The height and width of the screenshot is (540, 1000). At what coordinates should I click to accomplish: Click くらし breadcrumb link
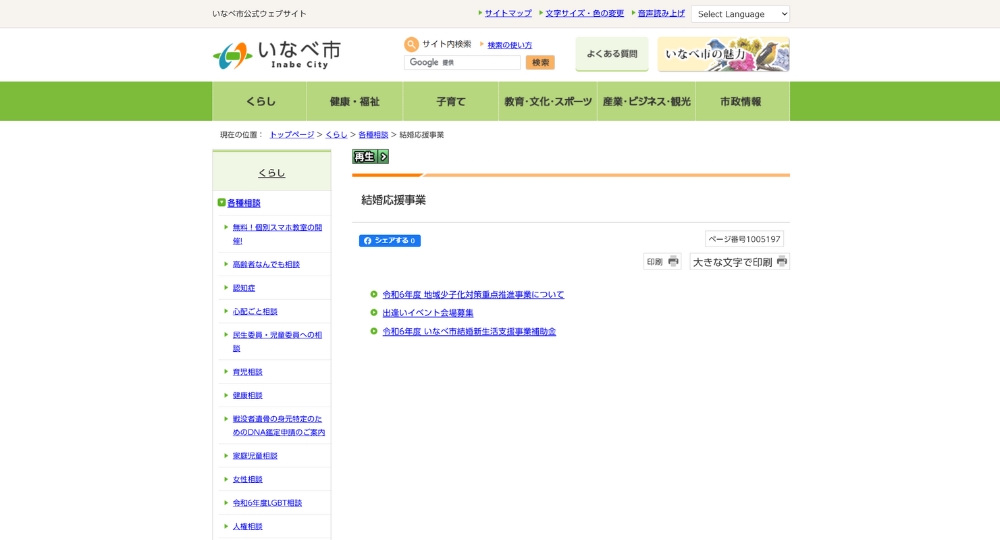(336, 135)
